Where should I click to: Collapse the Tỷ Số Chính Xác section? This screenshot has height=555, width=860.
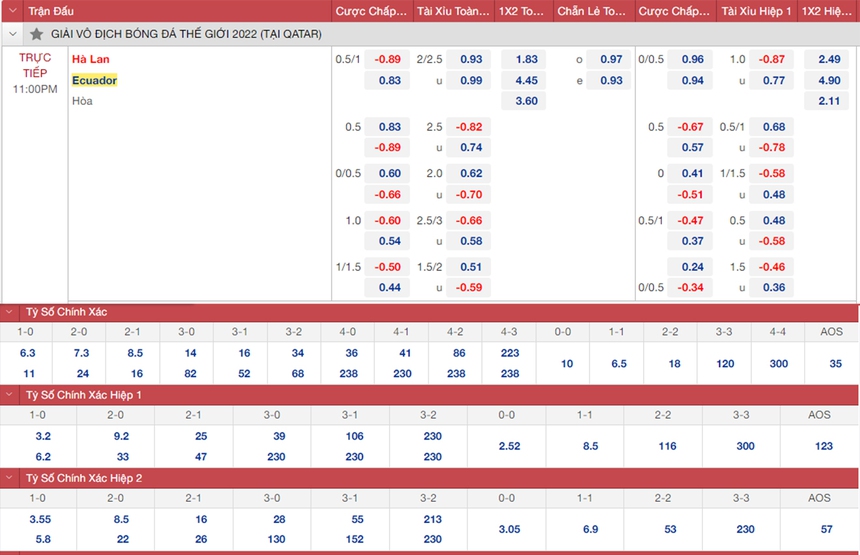12,312
